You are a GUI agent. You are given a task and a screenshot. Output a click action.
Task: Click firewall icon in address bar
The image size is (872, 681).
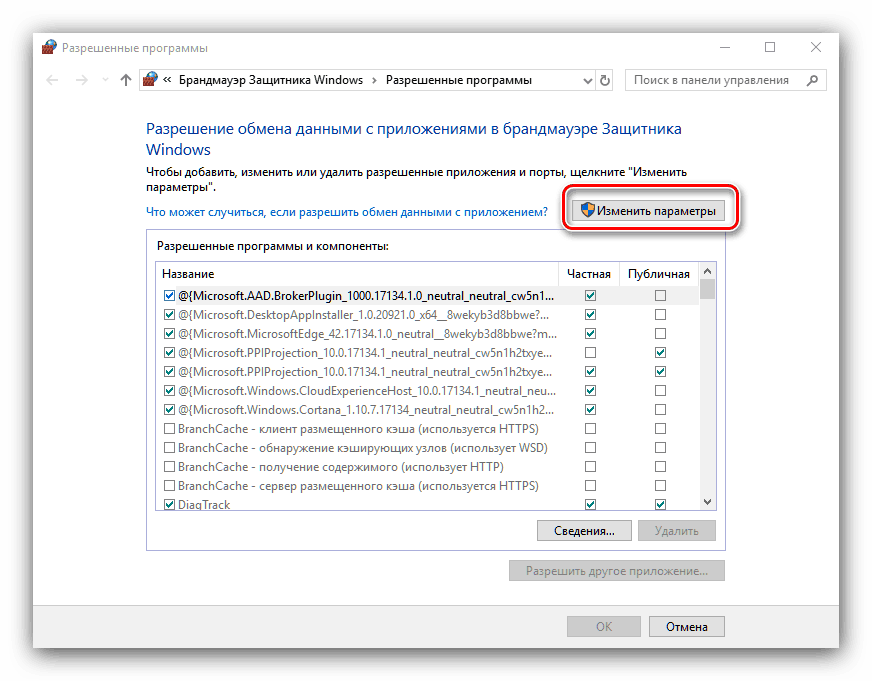click(150, 79)
